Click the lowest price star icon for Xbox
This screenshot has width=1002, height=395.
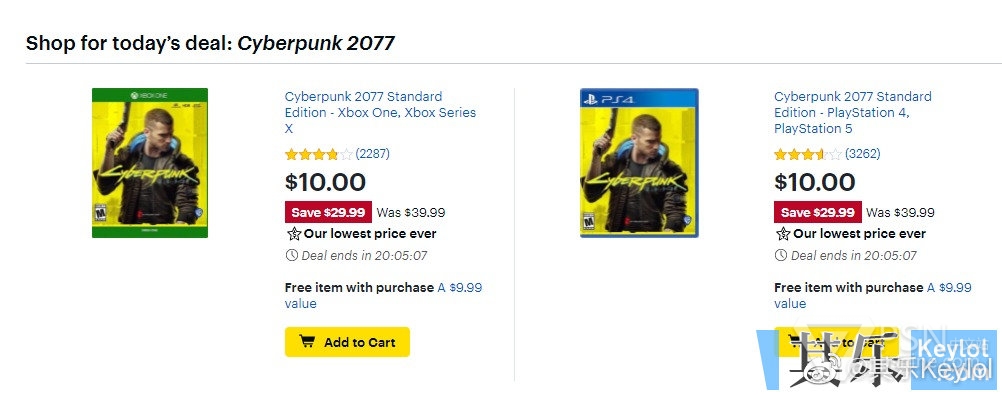(x=293, y=234)
